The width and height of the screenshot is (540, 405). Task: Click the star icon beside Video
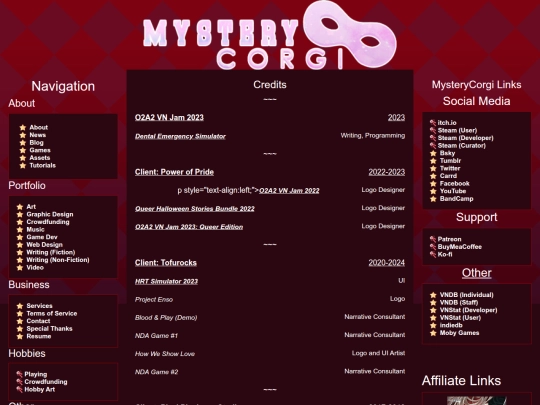[x=20, y=268]
